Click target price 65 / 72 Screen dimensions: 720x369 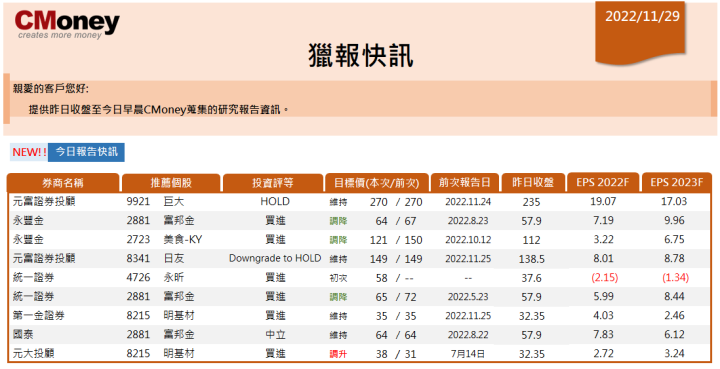tap(396, 297)
